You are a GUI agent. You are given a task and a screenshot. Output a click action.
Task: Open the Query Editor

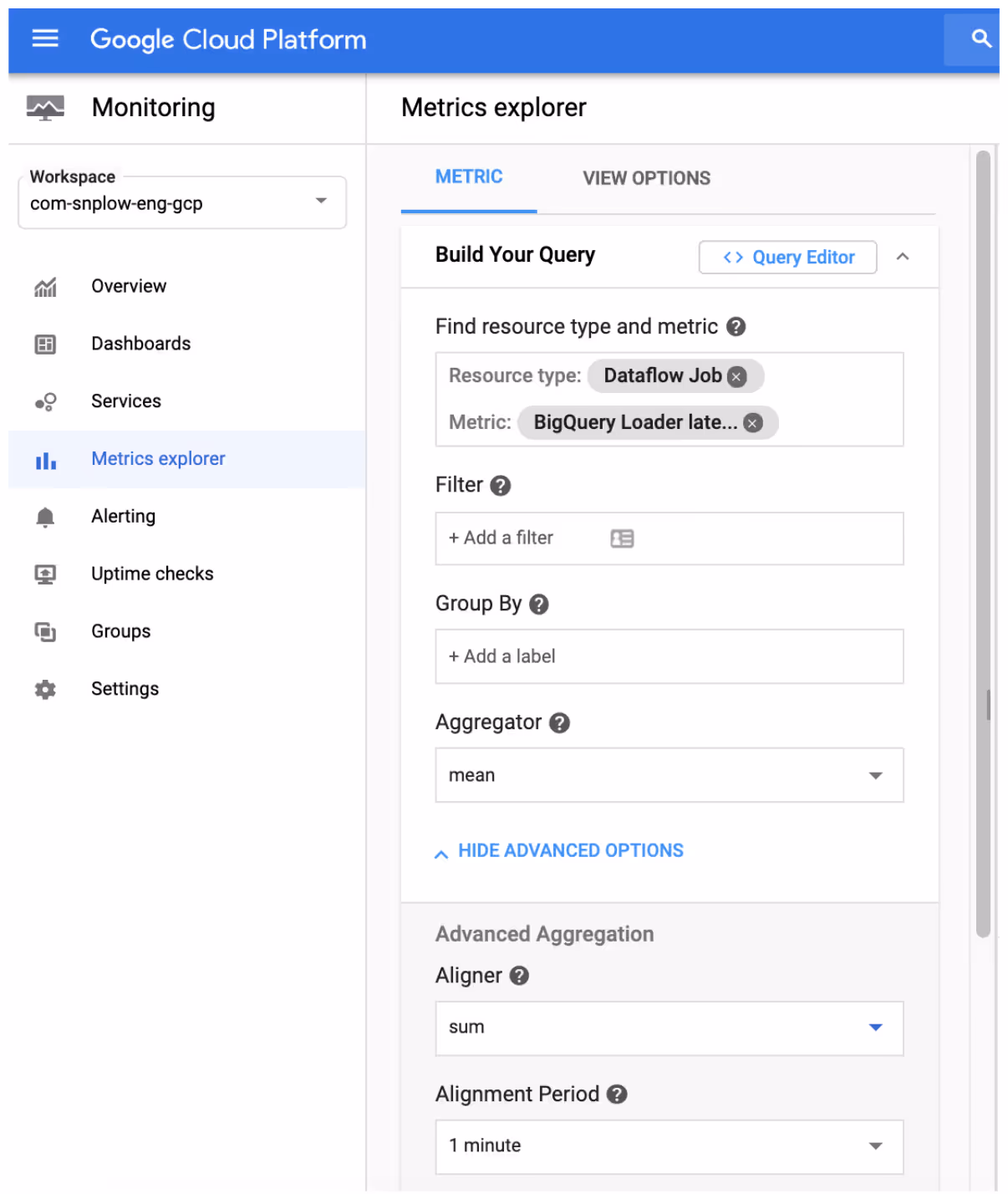pos(787,258)
